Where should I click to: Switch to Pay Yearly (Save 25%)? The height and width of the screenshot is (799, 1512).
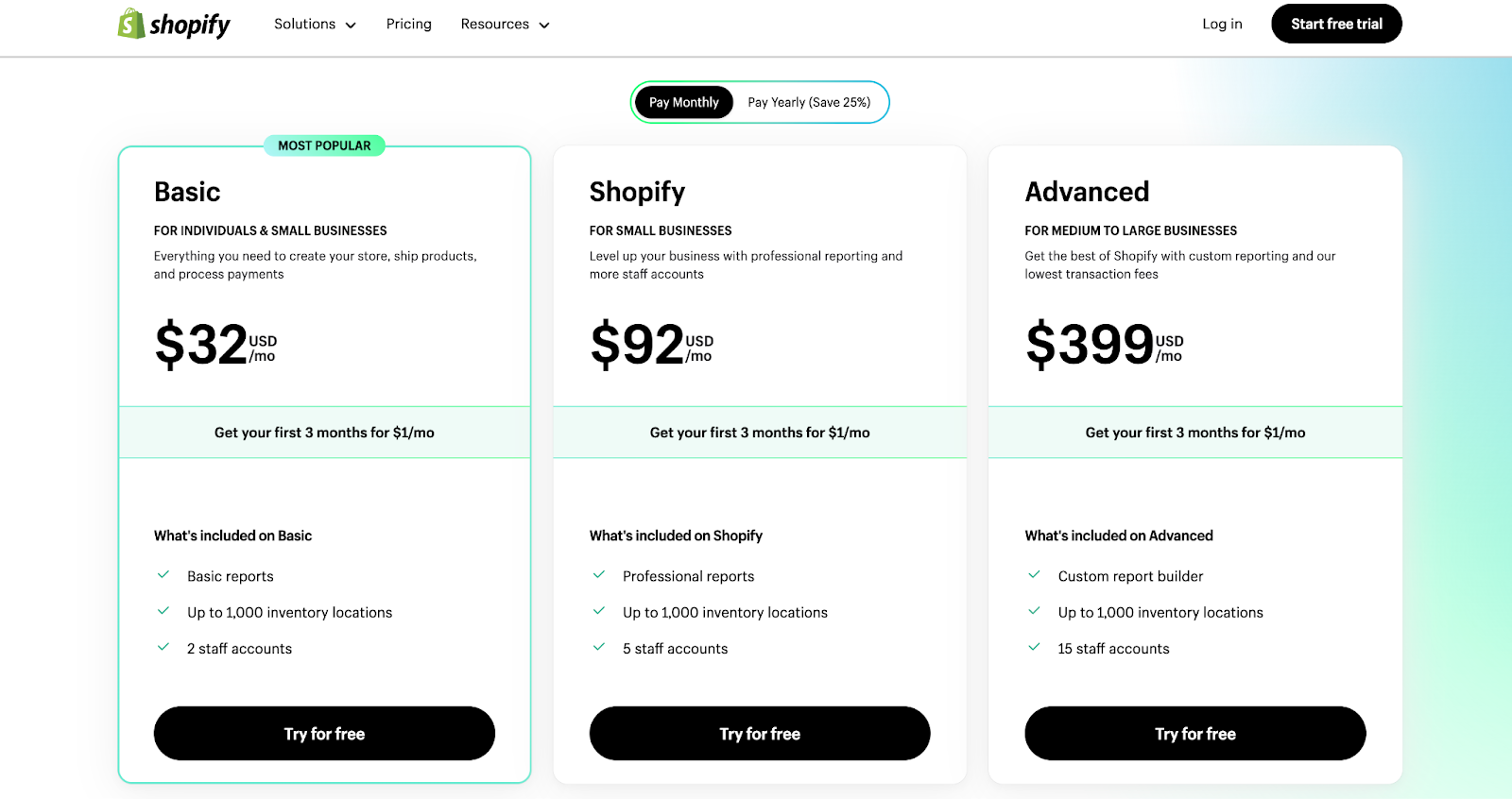(809, 102)
